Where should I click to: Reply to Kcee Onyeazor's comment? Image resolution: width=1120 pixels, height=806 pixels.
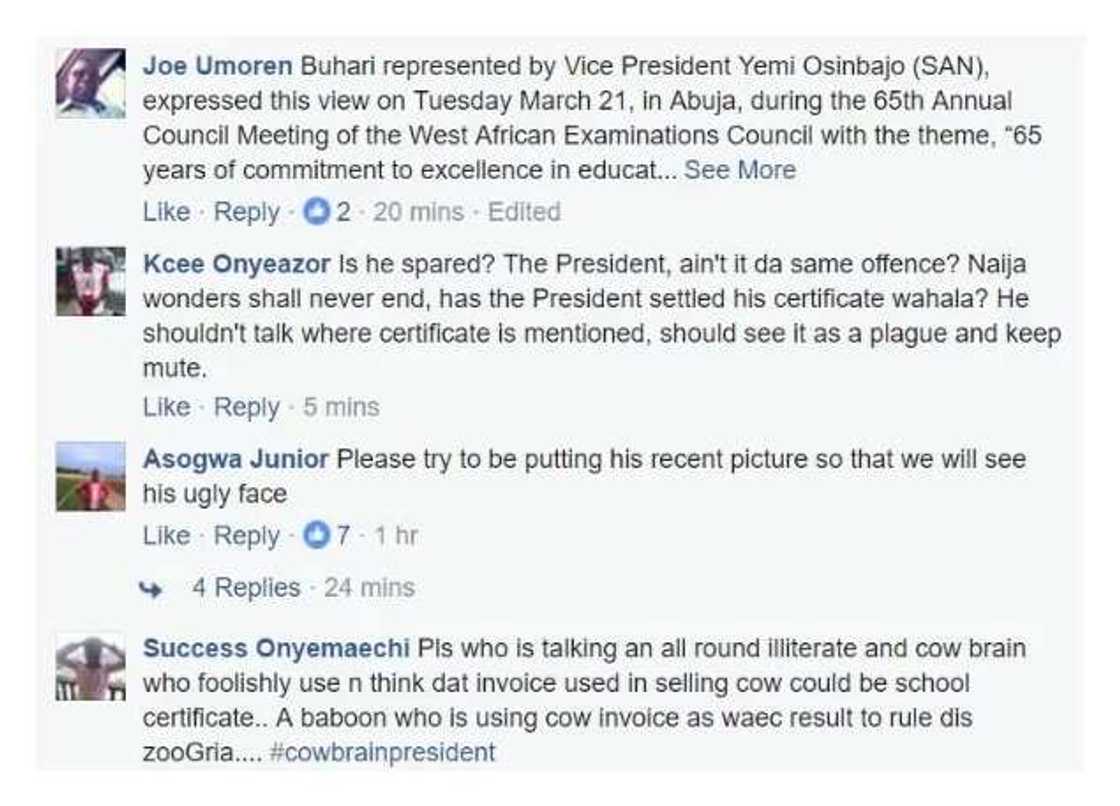click(249, 406)
